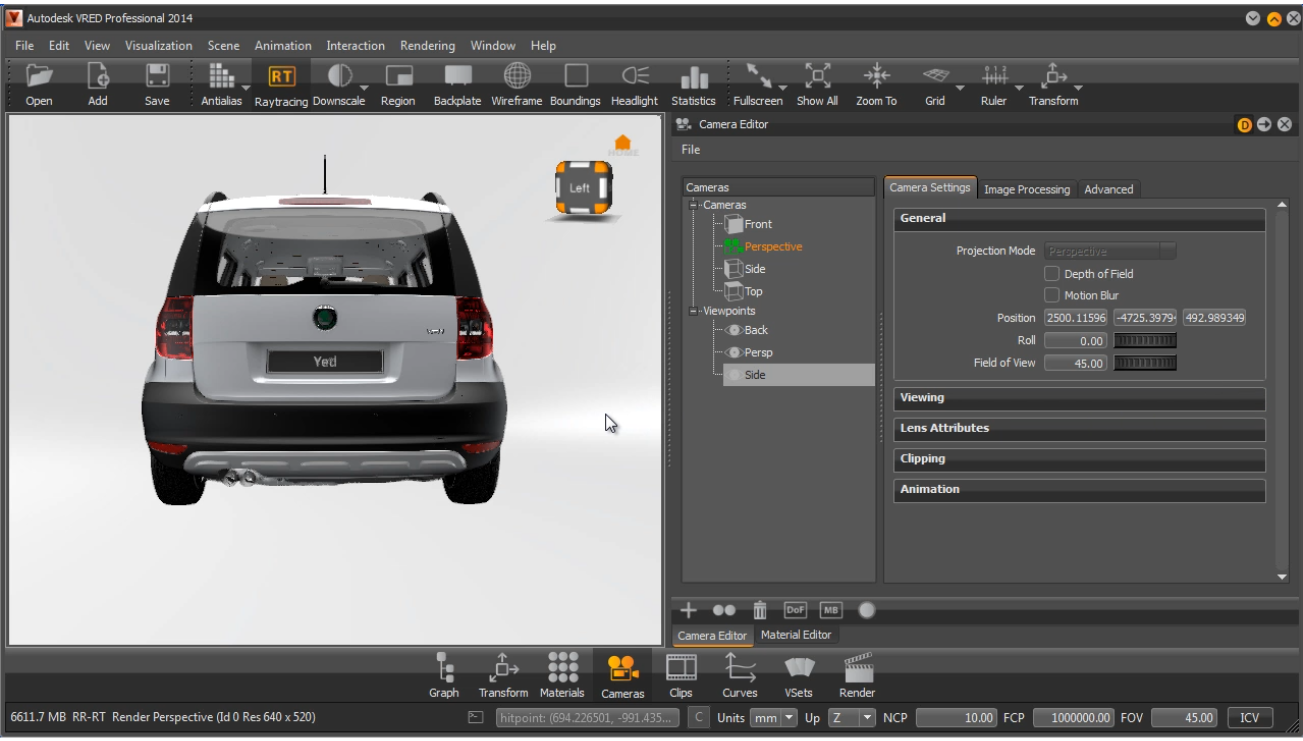1303x741 pixels.
Task: Click the Roll value field
Action: tap(1076, 341)
